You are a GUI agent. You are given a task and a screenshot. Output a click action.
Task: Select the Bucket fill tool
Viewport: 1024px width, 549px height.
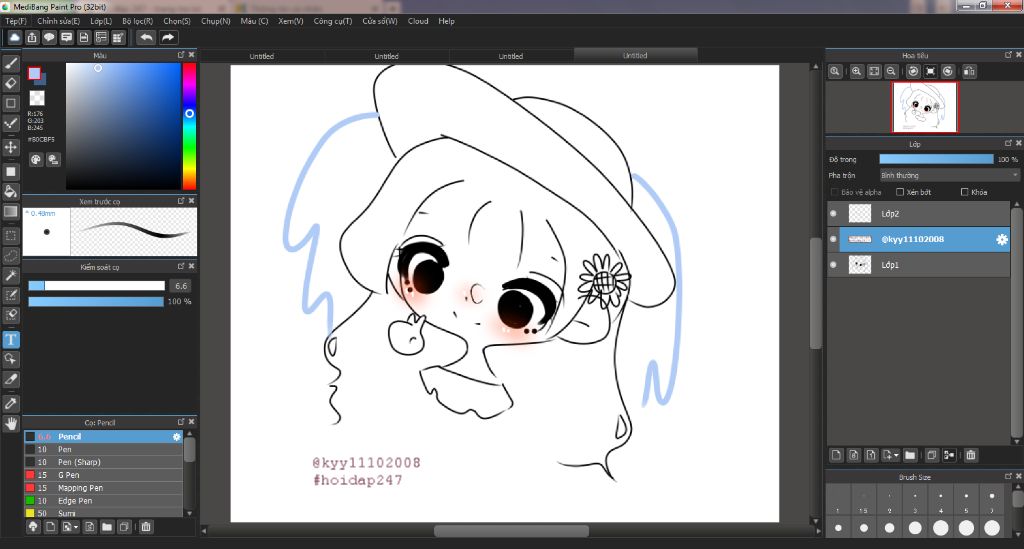(11, 191)
